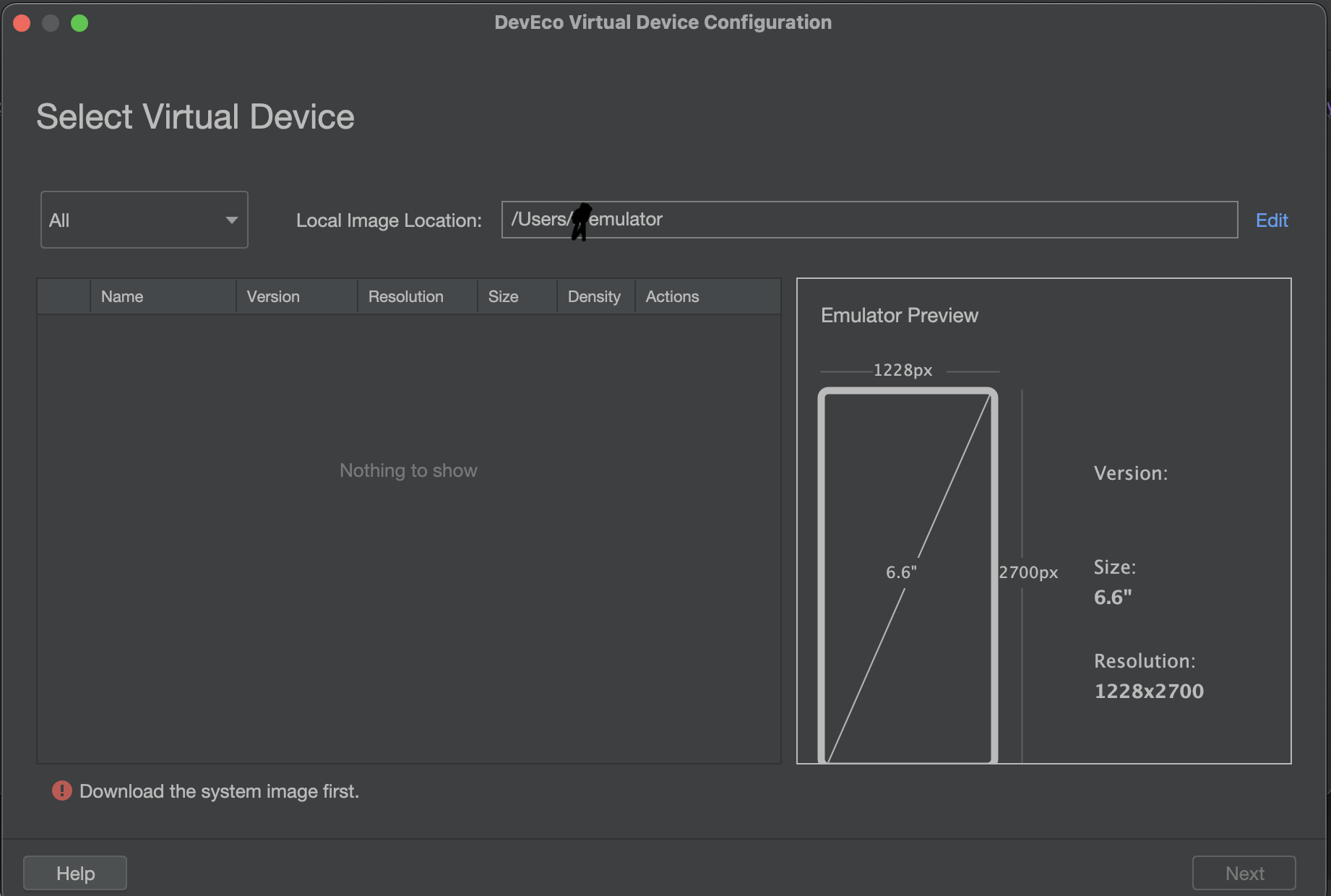Image resolution: width=1331 pixels, height=896 pixels.
Task: Click the 'Download the system image first.' message
Action: pyautogui.click(x=219, y=791)
